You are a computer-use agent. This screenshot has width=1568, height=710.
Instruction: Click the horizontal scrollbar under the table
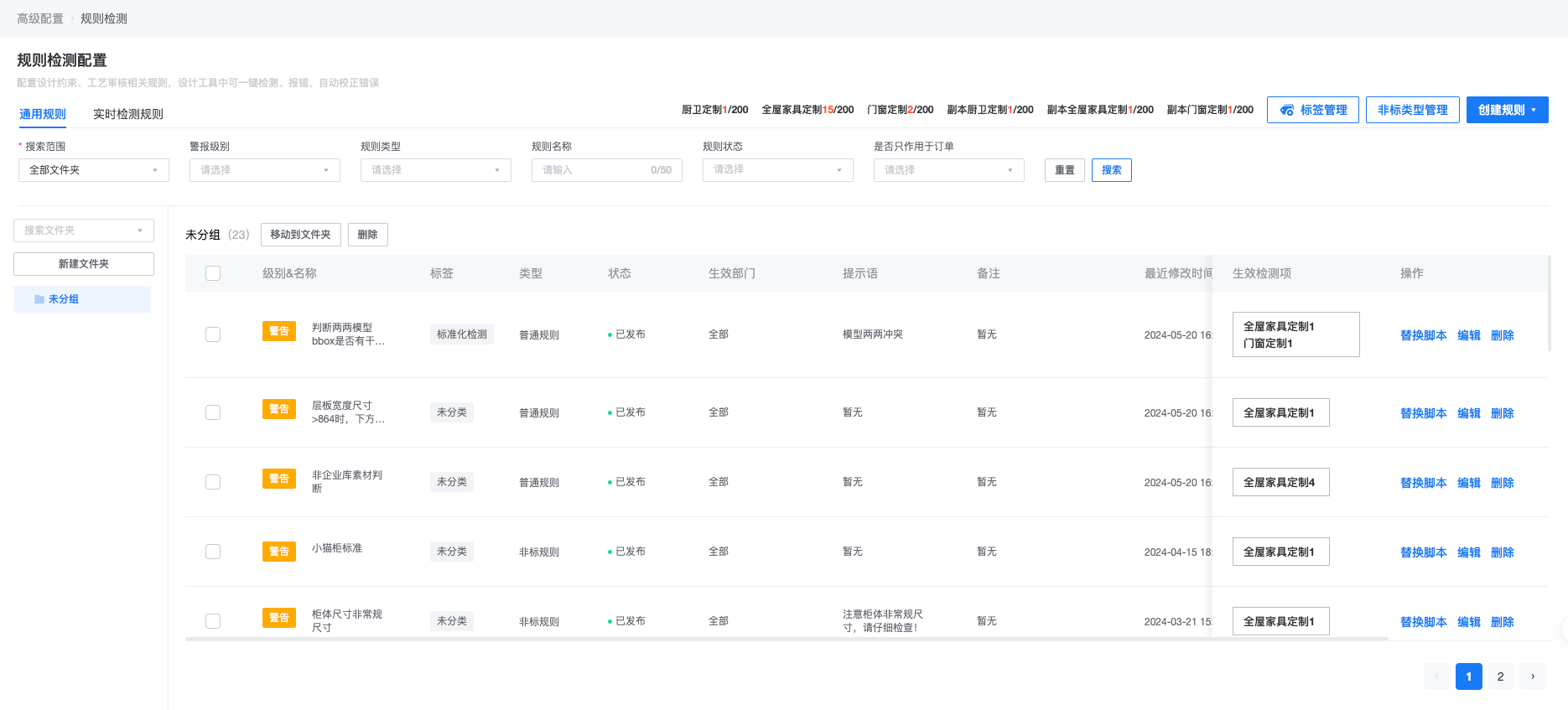click(787, 639)
